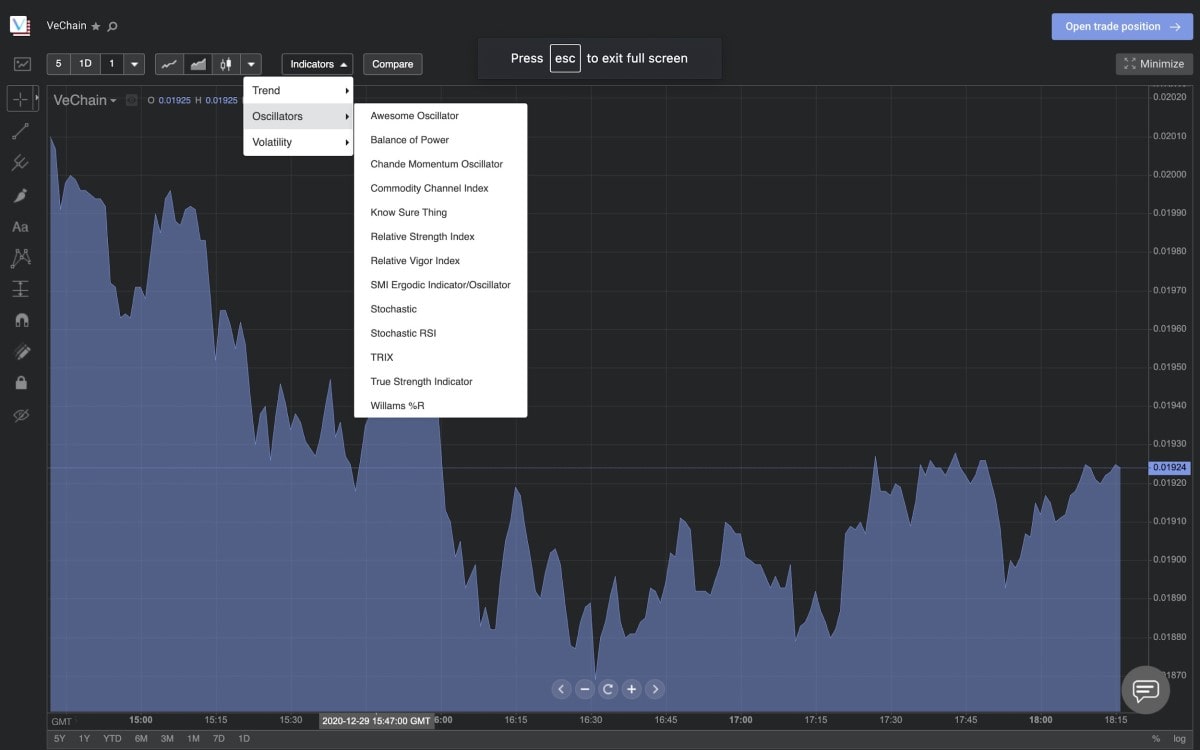Viewport: 1200px width, 750px height.
Task: Click the Compare button
Action: 392,64
